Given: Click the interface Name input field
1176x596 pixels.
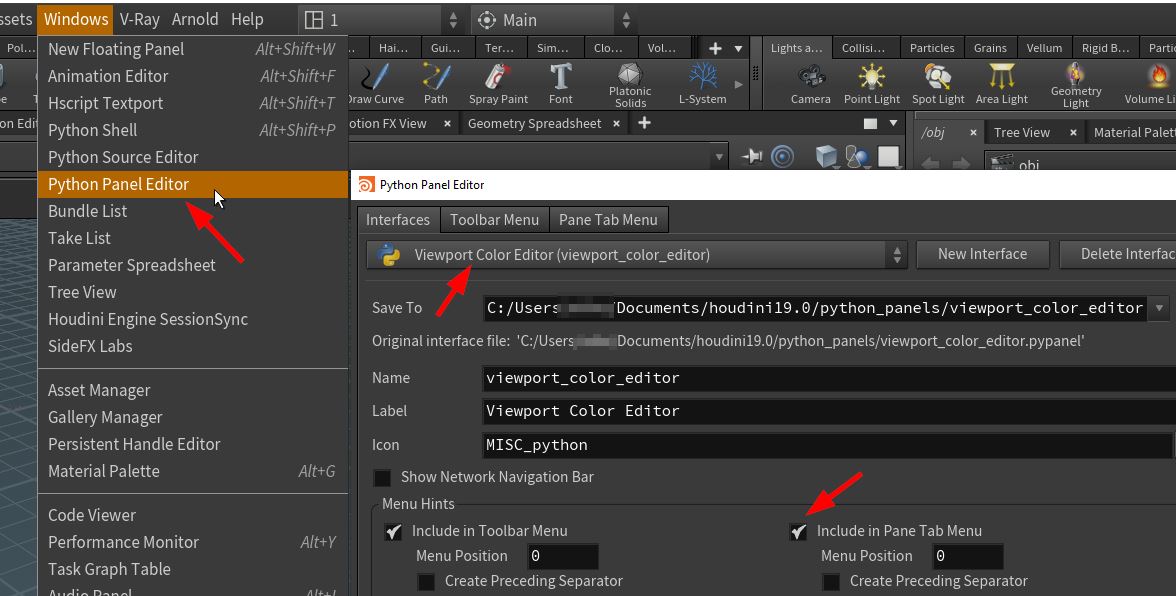Looking at the screenshot, I should pos(829,378).
